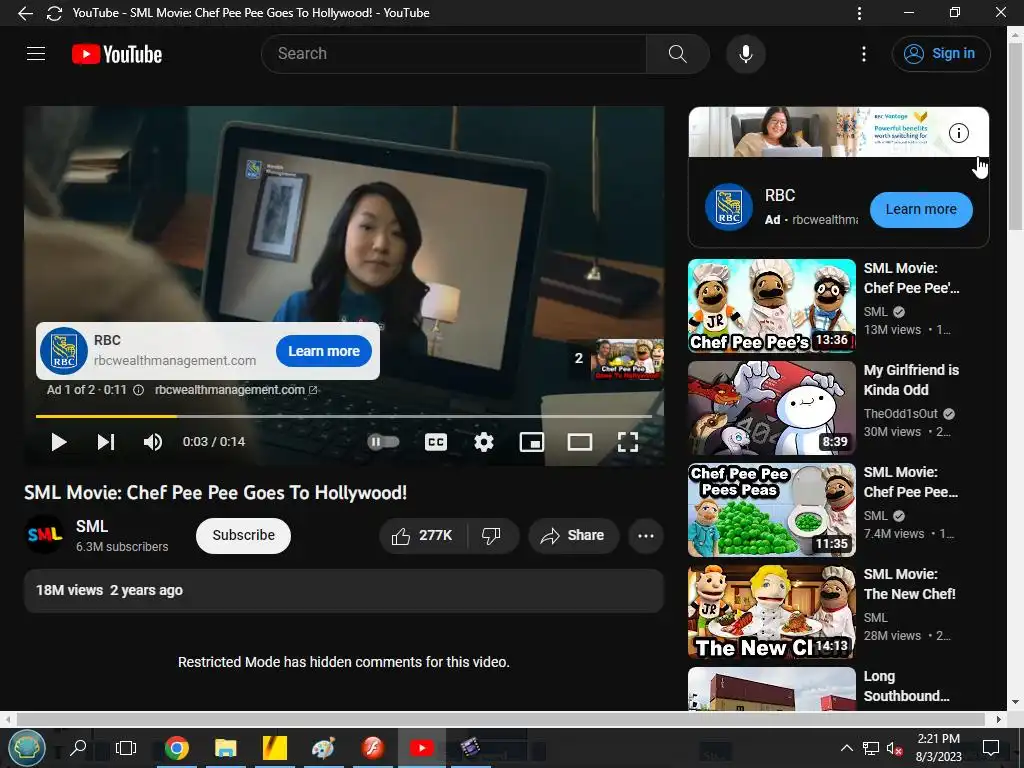This screenshot has height=768, width=1024.
Task: Click RBC logo in ad overlay
Action: coord(64,351)
